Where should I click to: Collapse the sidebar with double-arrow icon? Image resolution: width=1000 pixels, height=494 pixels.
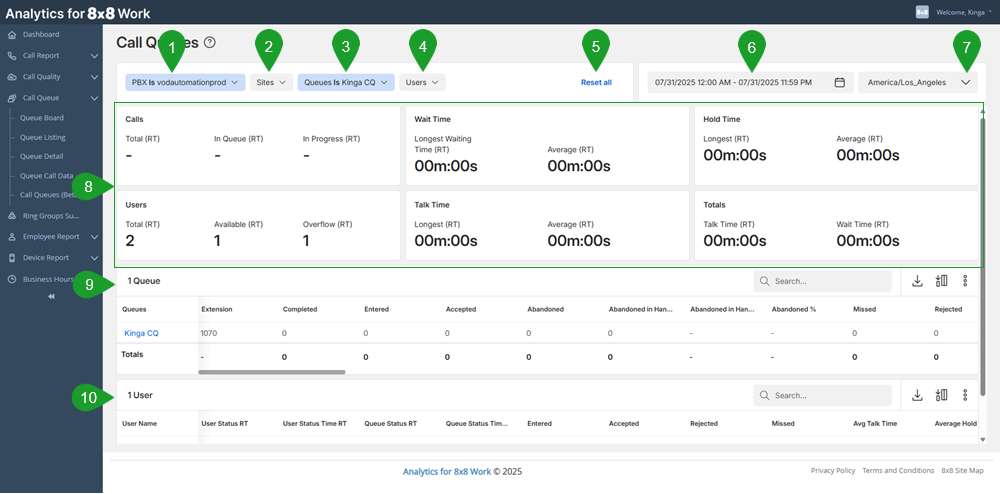(x=51, y=296)
